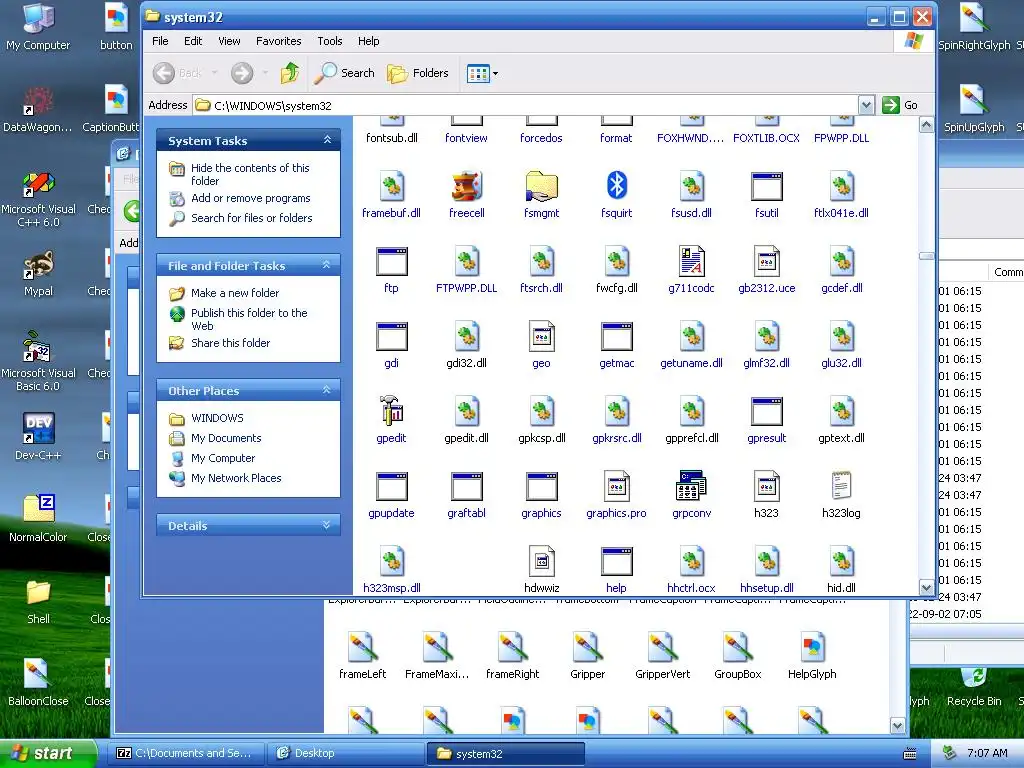Image resolution: width=1024 pixels, height=768 pixels.
Task: Open the Back button history dropdown arrow
Action: pyautogui.click(x=214, y=73)
